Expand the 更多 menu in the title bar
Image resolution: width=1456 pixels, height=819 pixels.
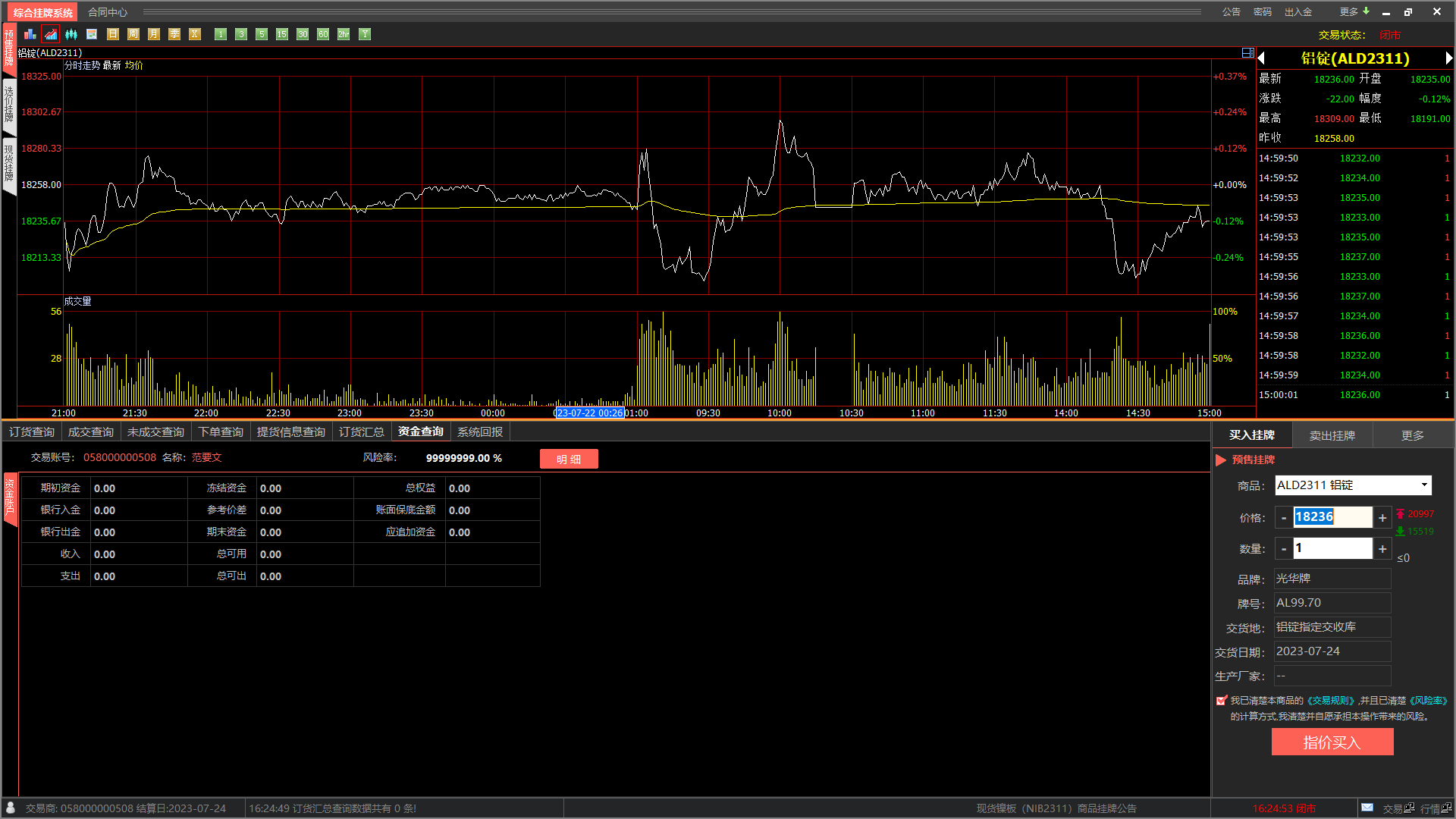point(1354,11)
